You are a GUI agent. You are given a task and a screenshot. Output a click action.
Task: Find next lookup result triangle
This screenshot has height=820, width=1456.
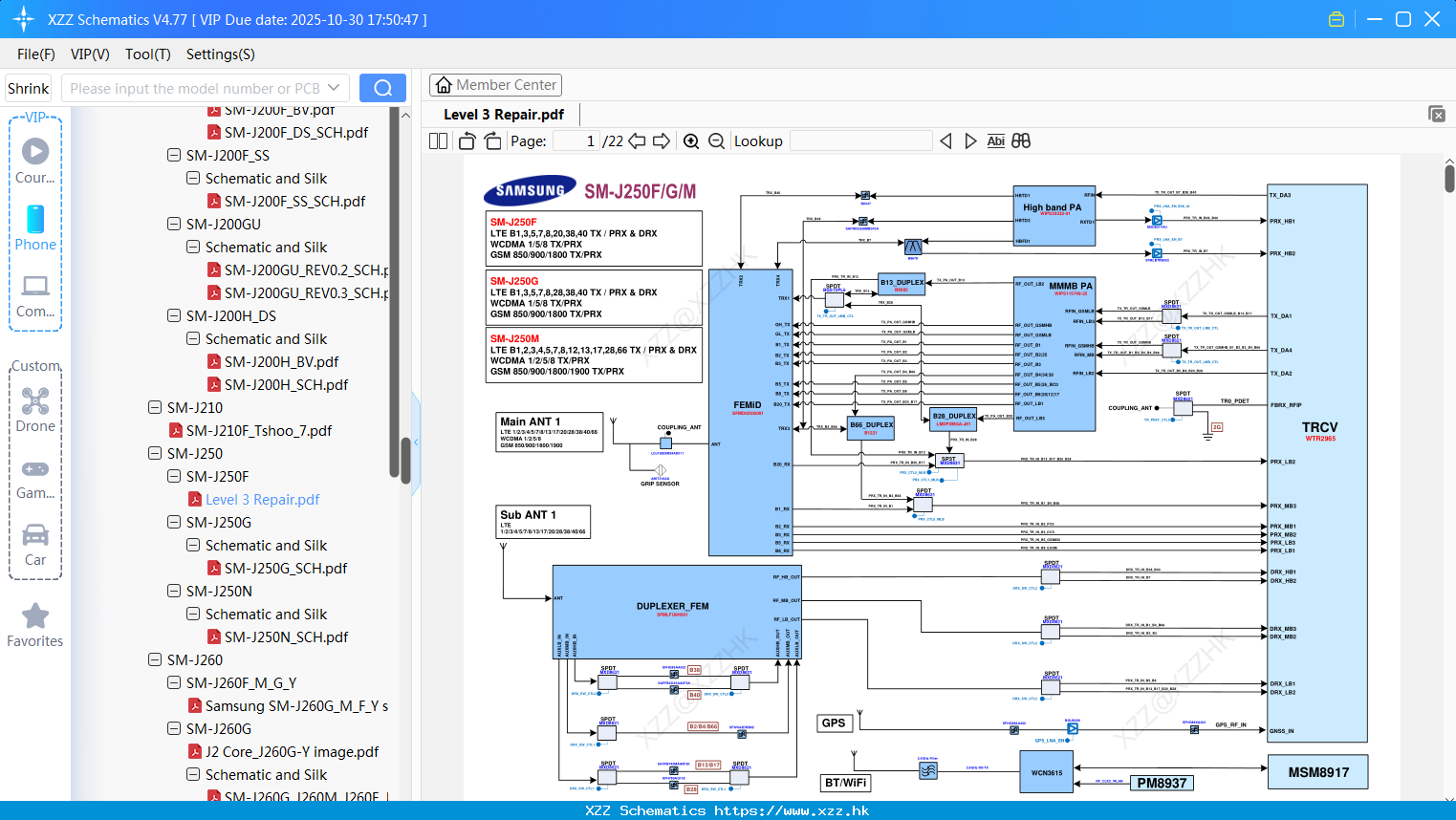[x=970, y=140]
